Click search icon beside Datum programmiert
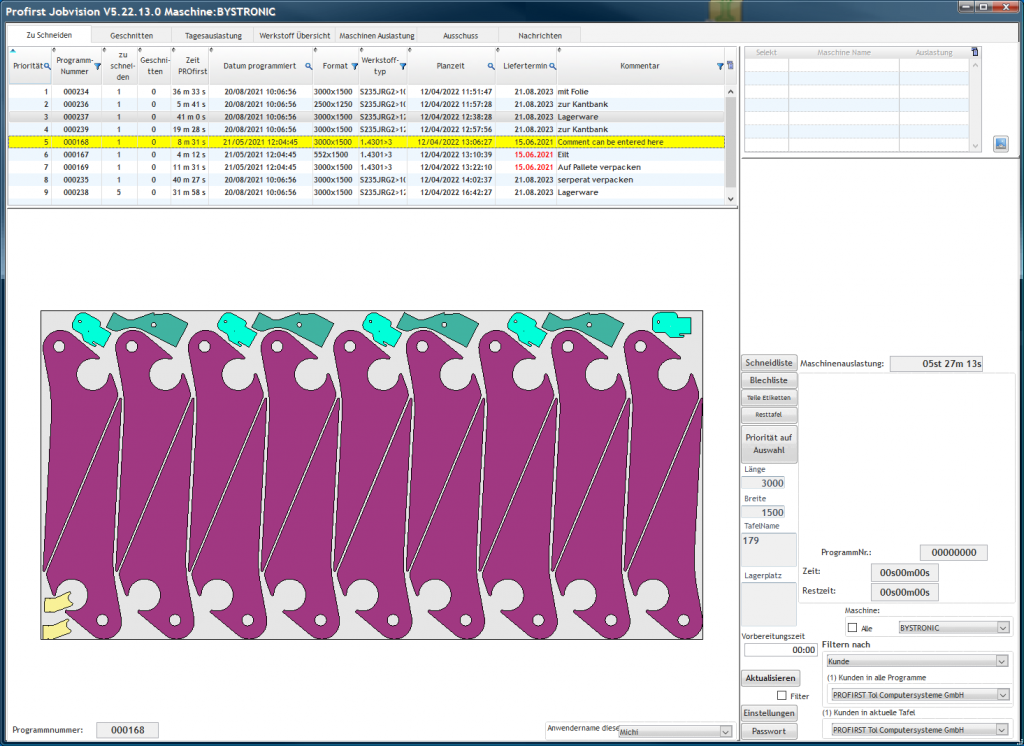The image size is (1024, 746). pyautogui.click(x=308, y=66)
